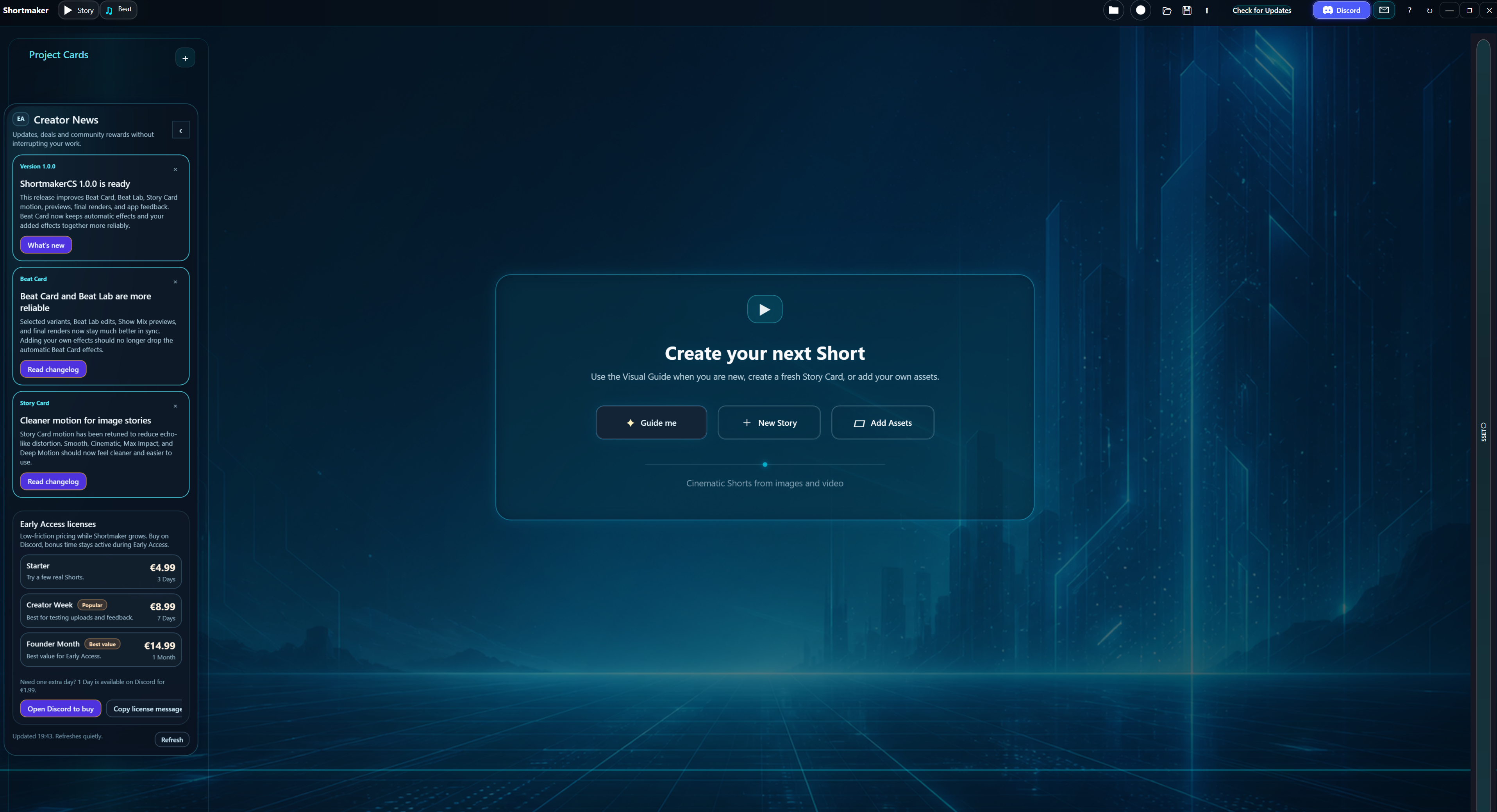Open the Discord button in toolbar
This screenshot has height=812, width=1497.
(1341, 11)
